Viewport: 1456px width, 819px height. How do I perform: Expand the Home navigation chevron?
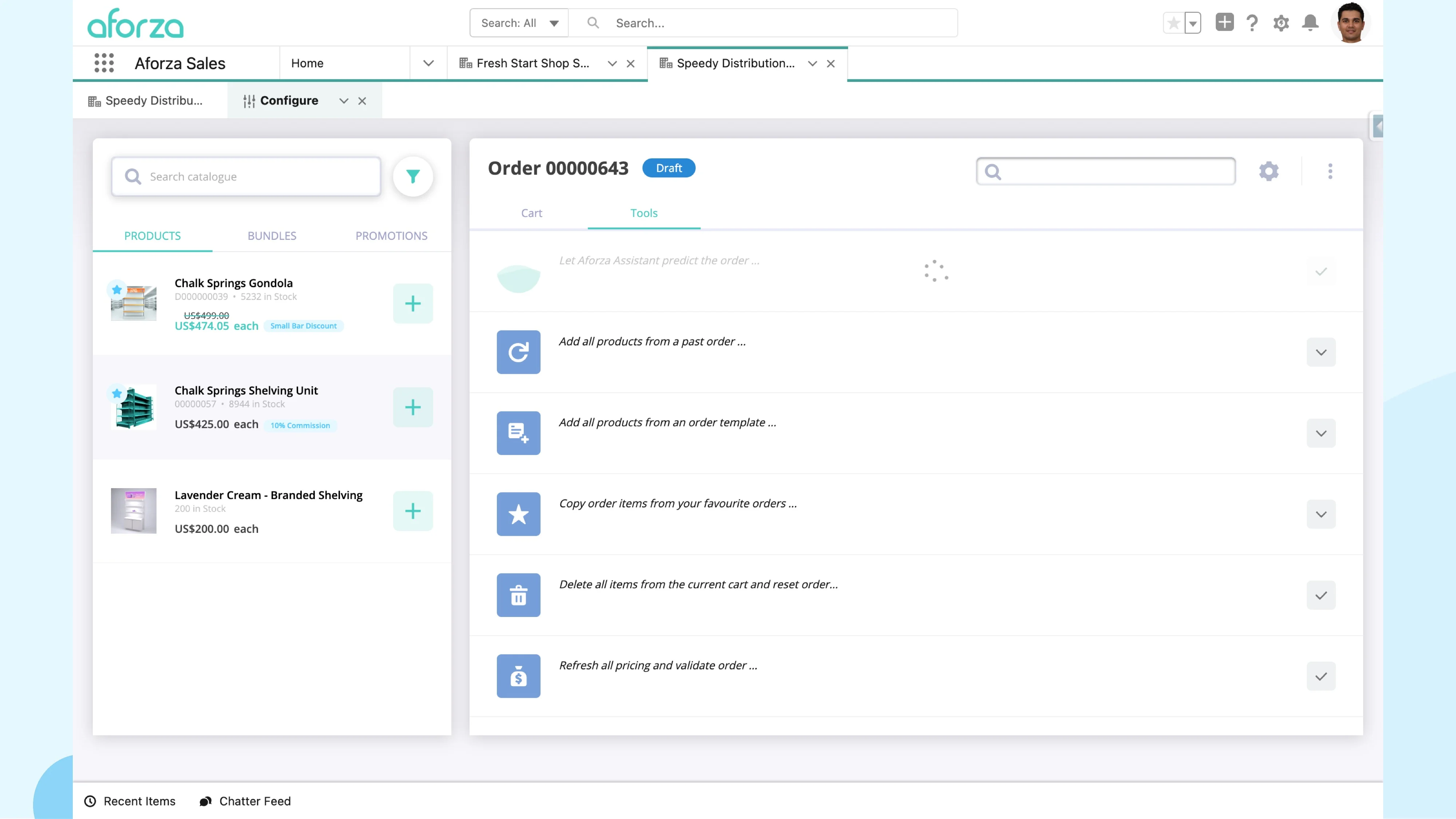tap(428, 63)
